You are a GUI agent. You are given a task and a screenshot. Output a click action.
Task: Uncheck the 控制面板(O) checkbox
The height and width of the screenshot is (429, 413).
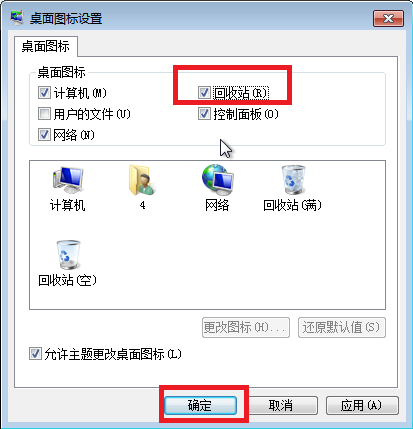(204, 114)
